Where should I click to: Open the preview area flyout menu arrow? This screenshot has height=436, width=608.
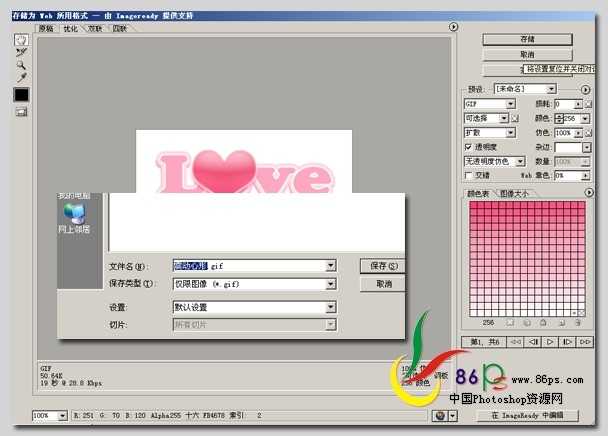[453, 27]
